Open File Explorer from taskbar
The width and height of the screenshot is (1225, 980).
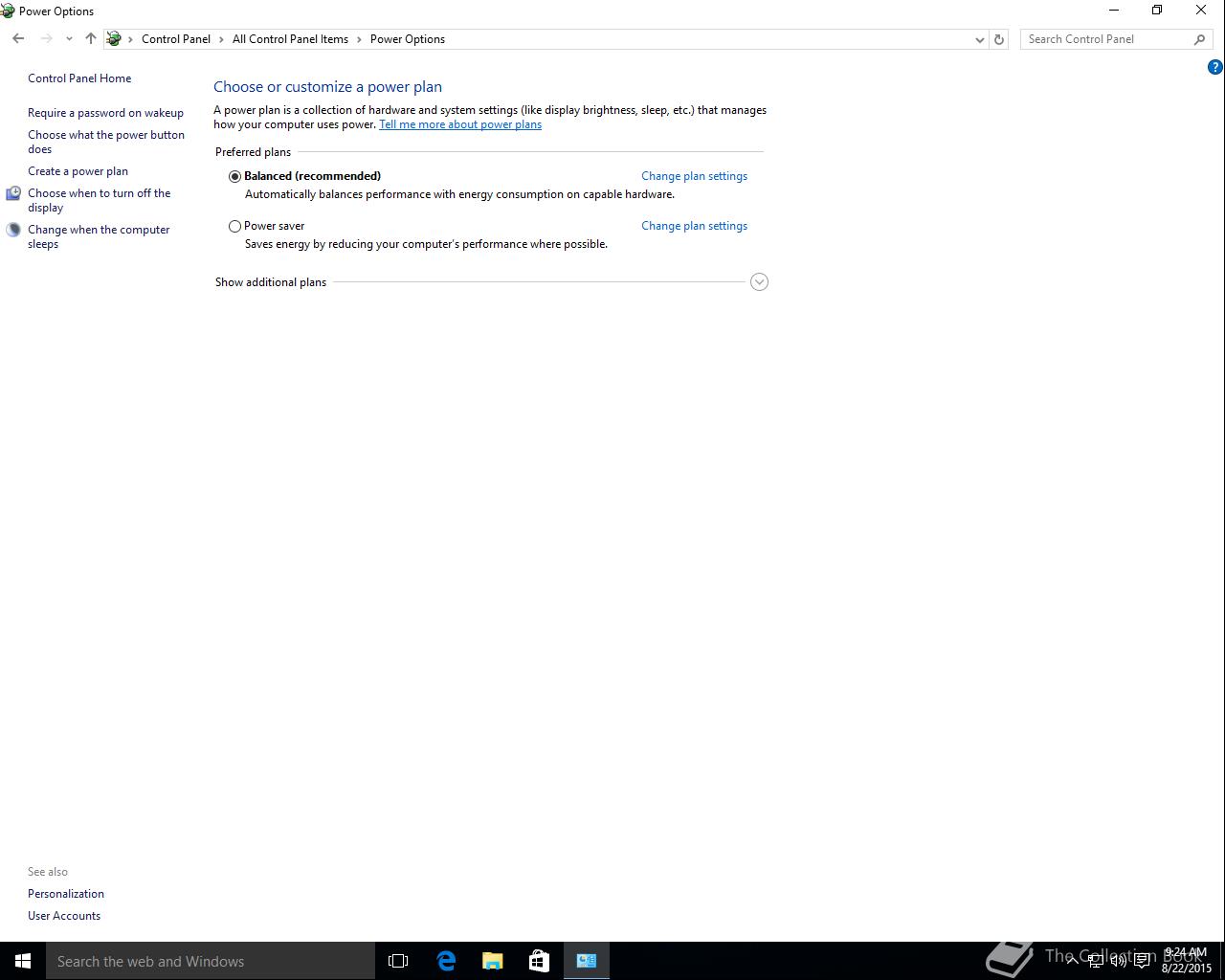[493, 961]
